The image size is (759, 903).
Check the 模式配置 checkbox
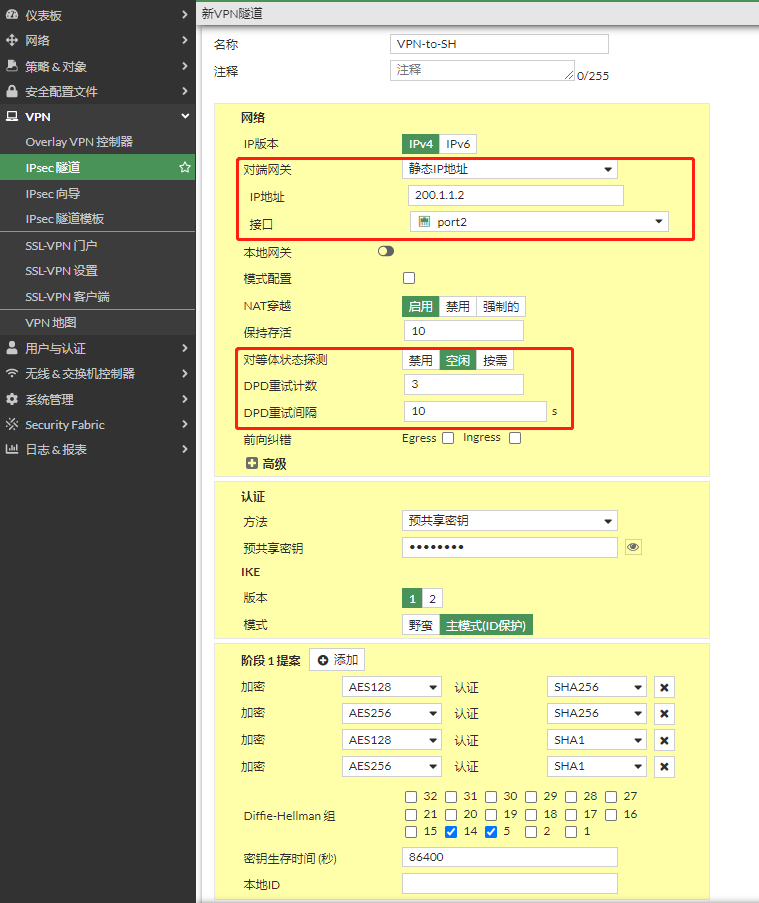click(409, 278)
